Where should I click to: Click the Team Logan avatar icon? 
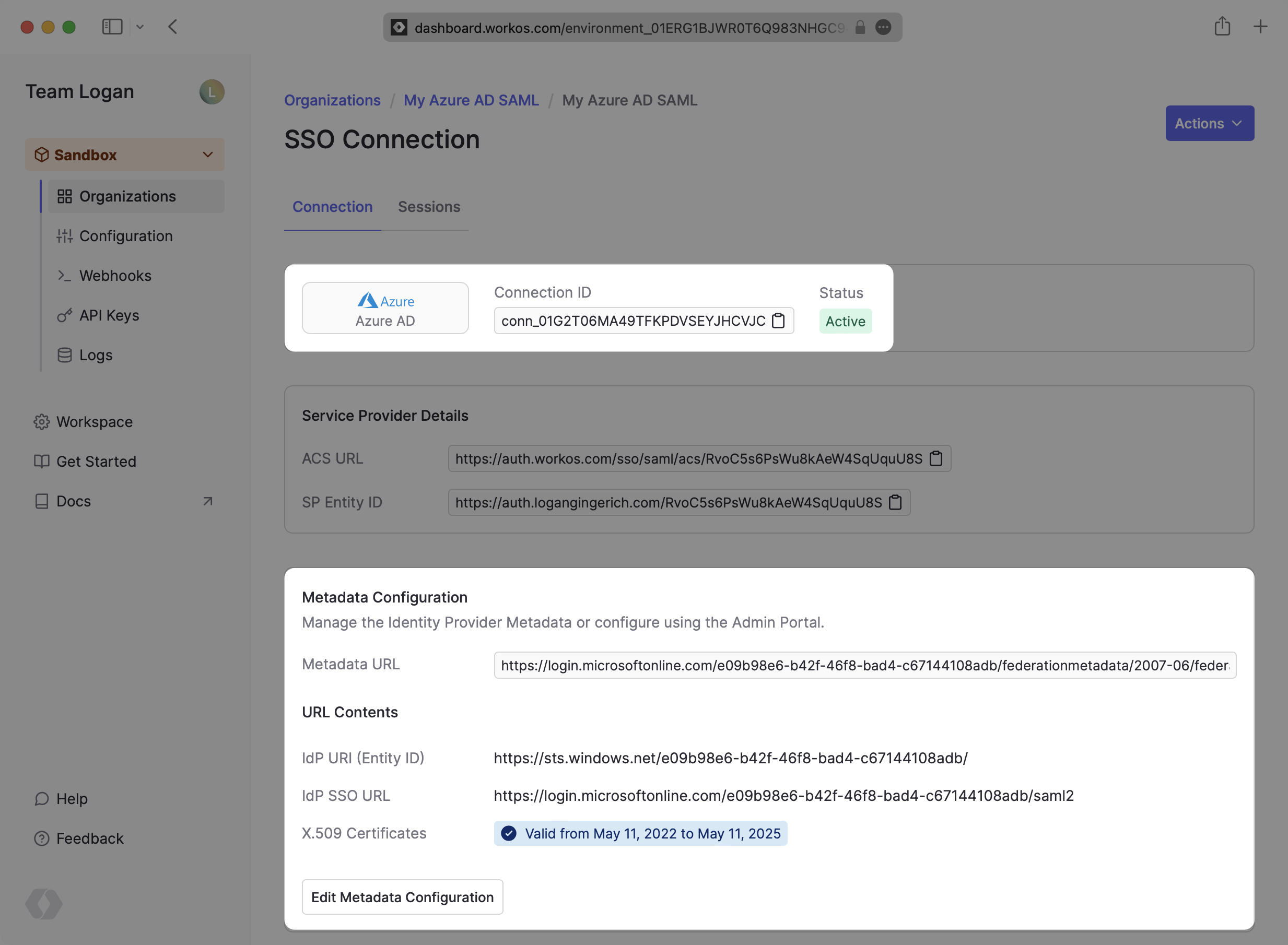point(212,92)
